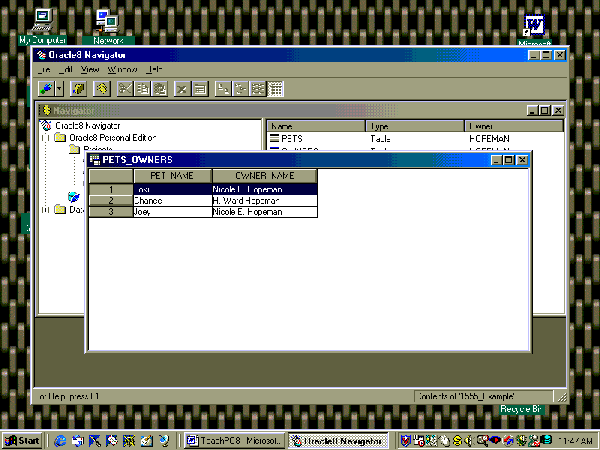The width and height of the screenshot is (600, 450).
Task: Click the Paste toolbar icon
Action: 160,89
